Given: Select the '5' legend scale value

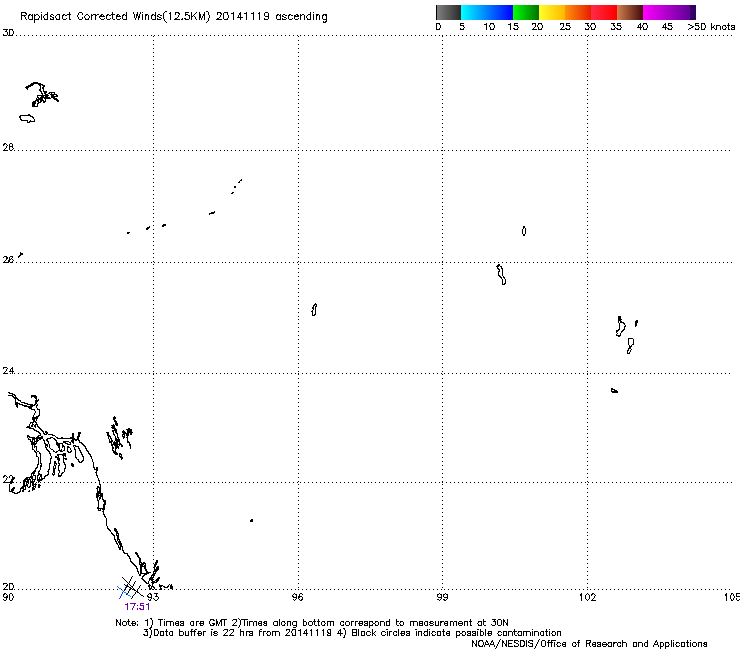Looking at the screenshot, I should point(462,27).
